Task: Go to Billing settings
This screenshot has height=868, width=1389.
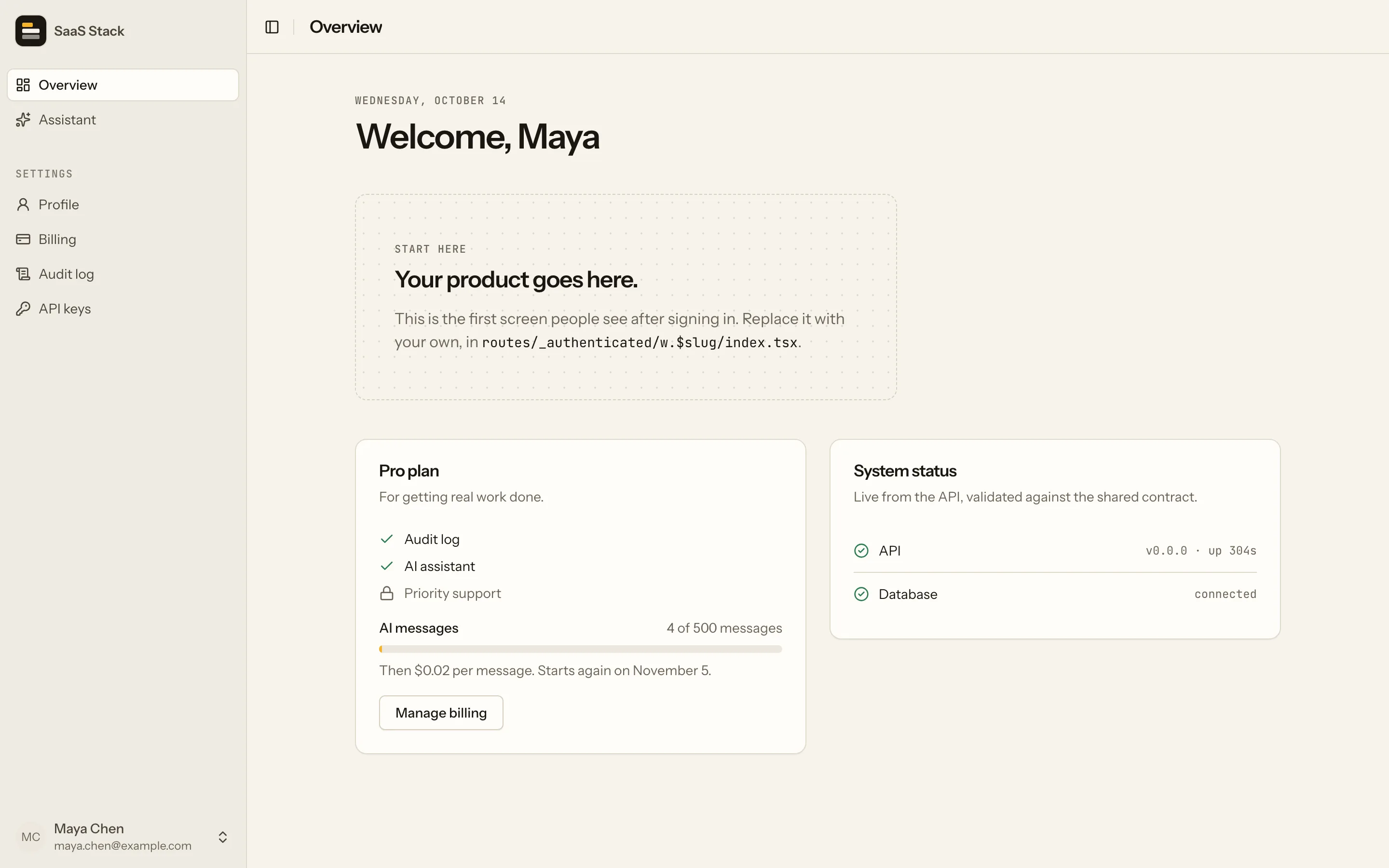Action: point(123,239)
